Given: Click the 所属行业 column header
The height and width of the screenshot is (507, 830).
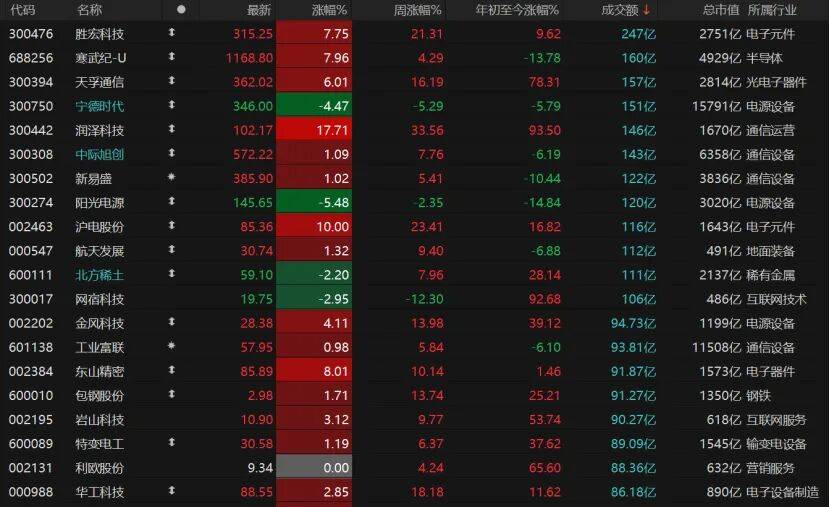Looking at the screenshot, I should pos(773,10).
